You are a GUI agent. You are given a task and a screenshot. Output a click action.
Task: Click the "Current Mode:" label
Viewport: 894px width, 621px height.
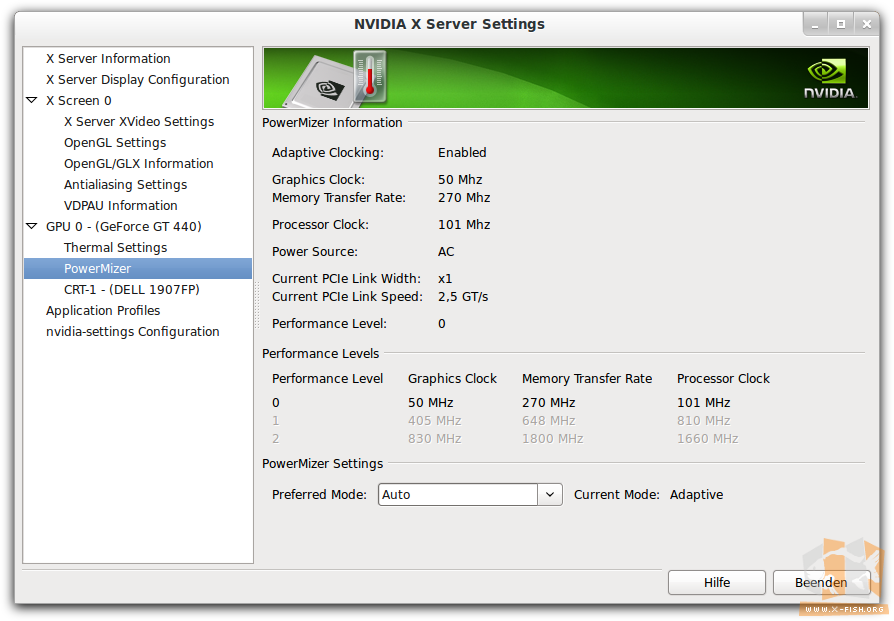pyautogui.click(x=617, y=495)
